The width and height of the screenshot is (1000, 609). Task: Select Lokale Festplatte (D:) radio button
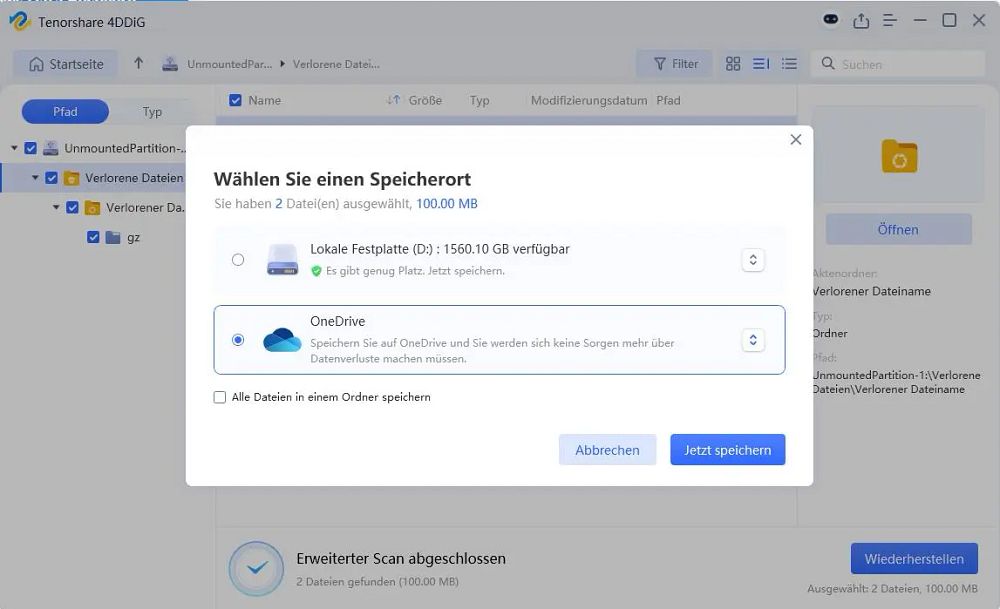point(238,260)
